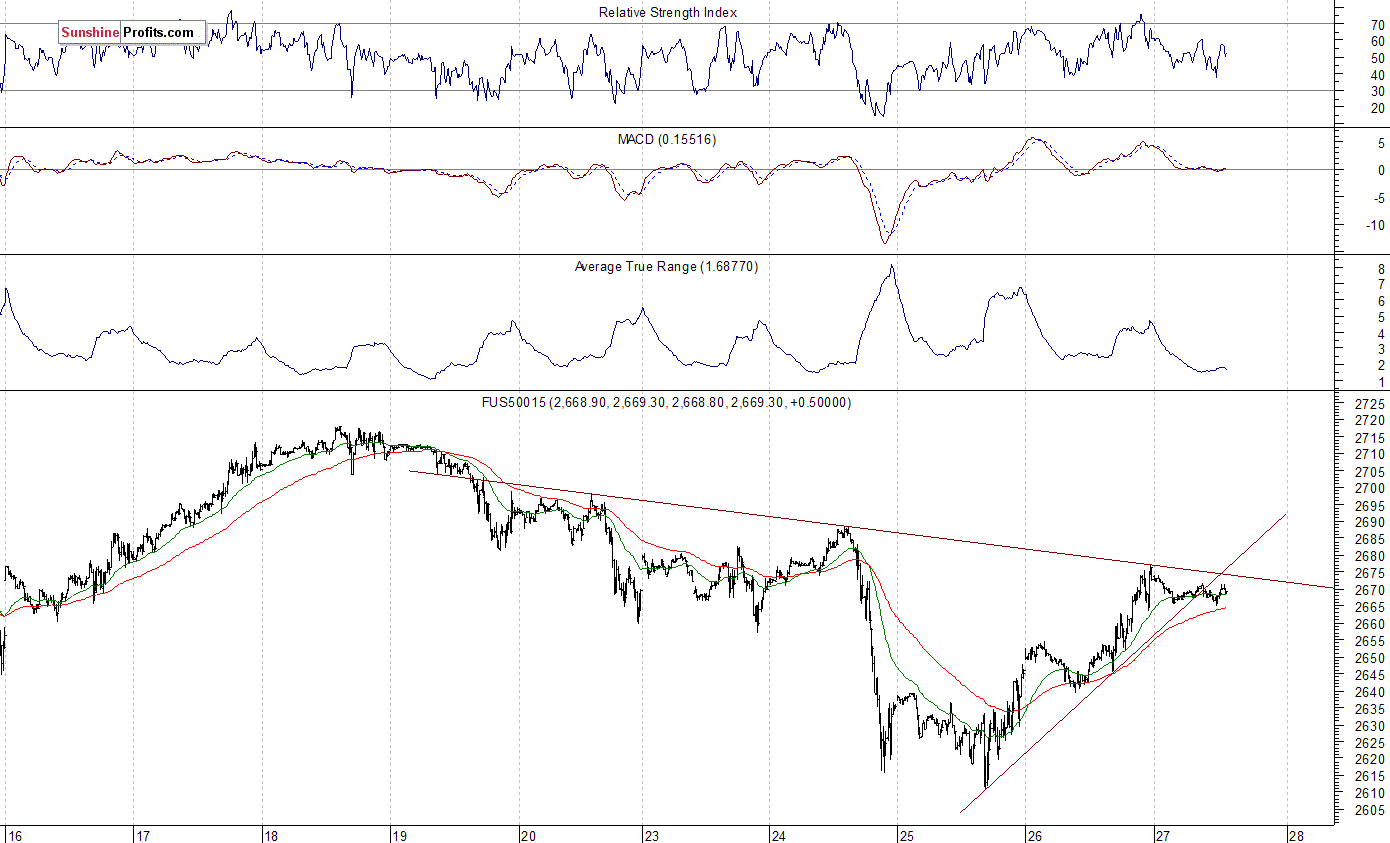1390x843 pixels.
Task: Click date label 23 on time axis
Action: pos(651,835)
